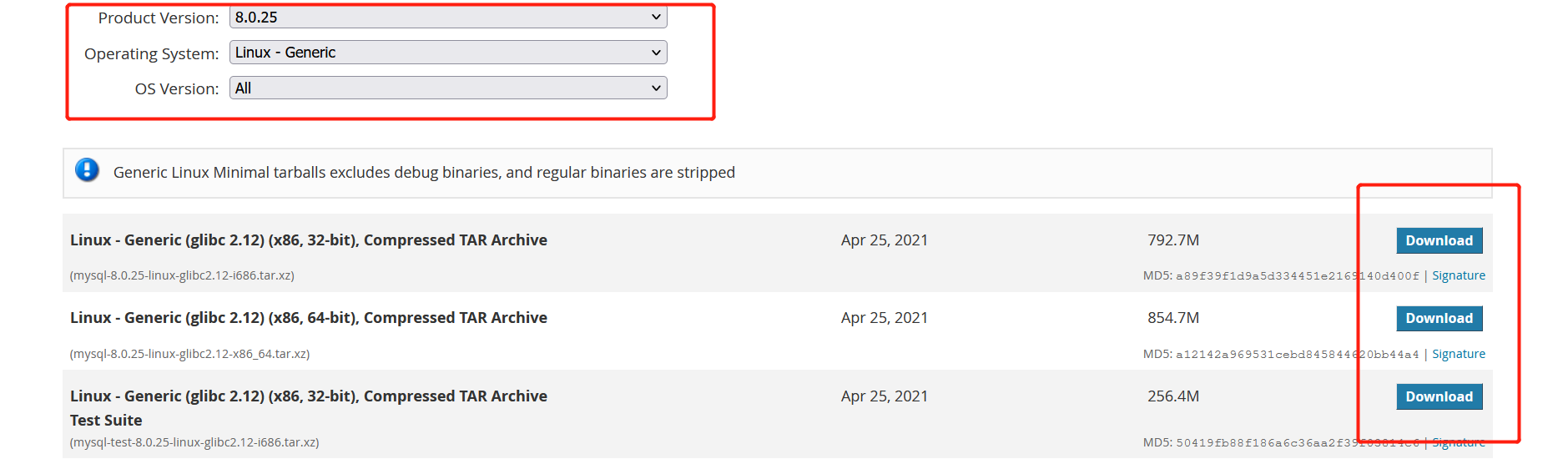This screenshot has height=459, width=1568.
Task: Click the MD5 hash starting a89f39f1
Action: (1297, 276)
